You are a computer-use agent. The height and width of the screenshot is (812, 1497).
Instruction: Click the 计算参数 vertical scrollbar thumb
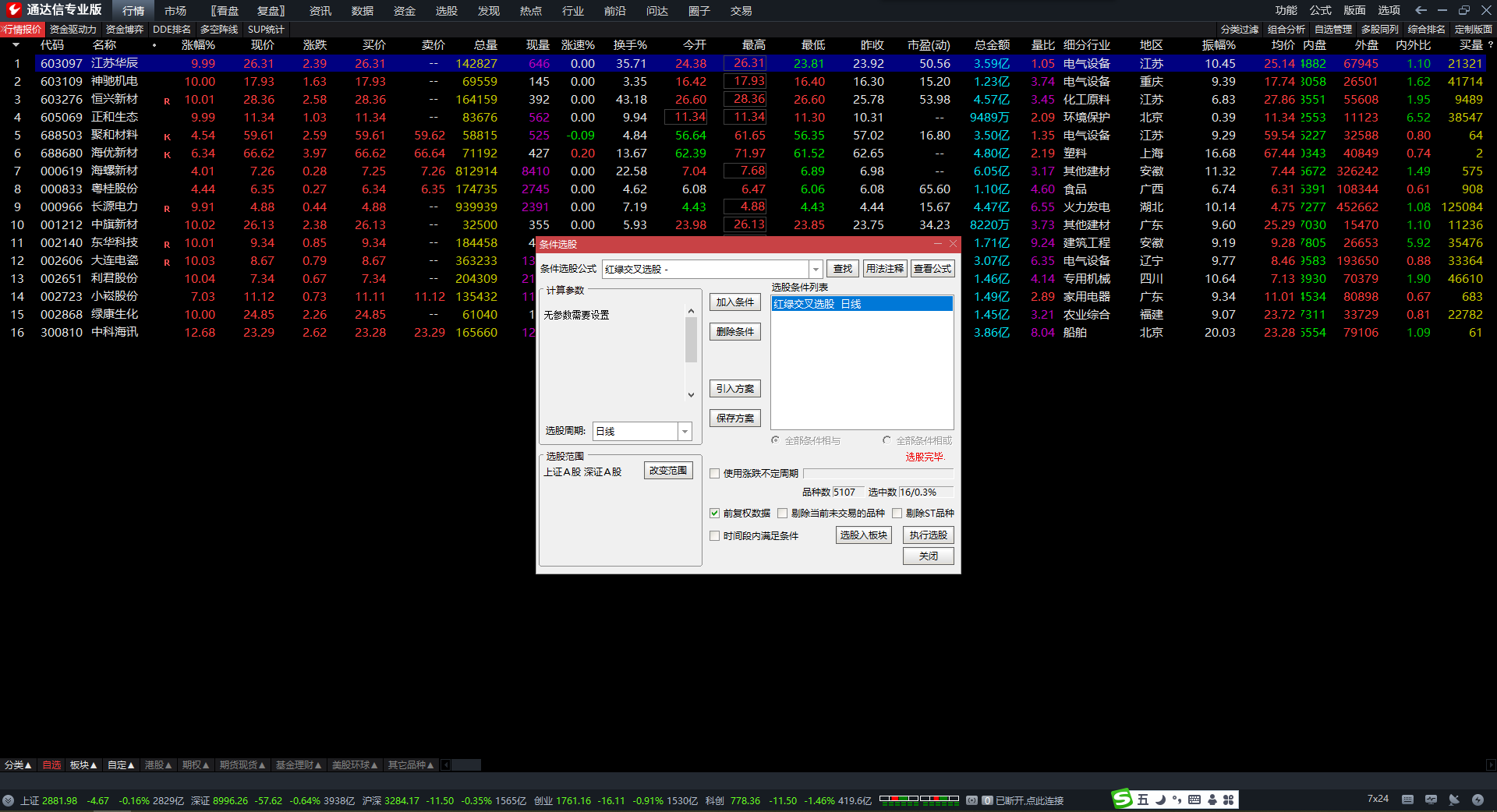(691, 340)
